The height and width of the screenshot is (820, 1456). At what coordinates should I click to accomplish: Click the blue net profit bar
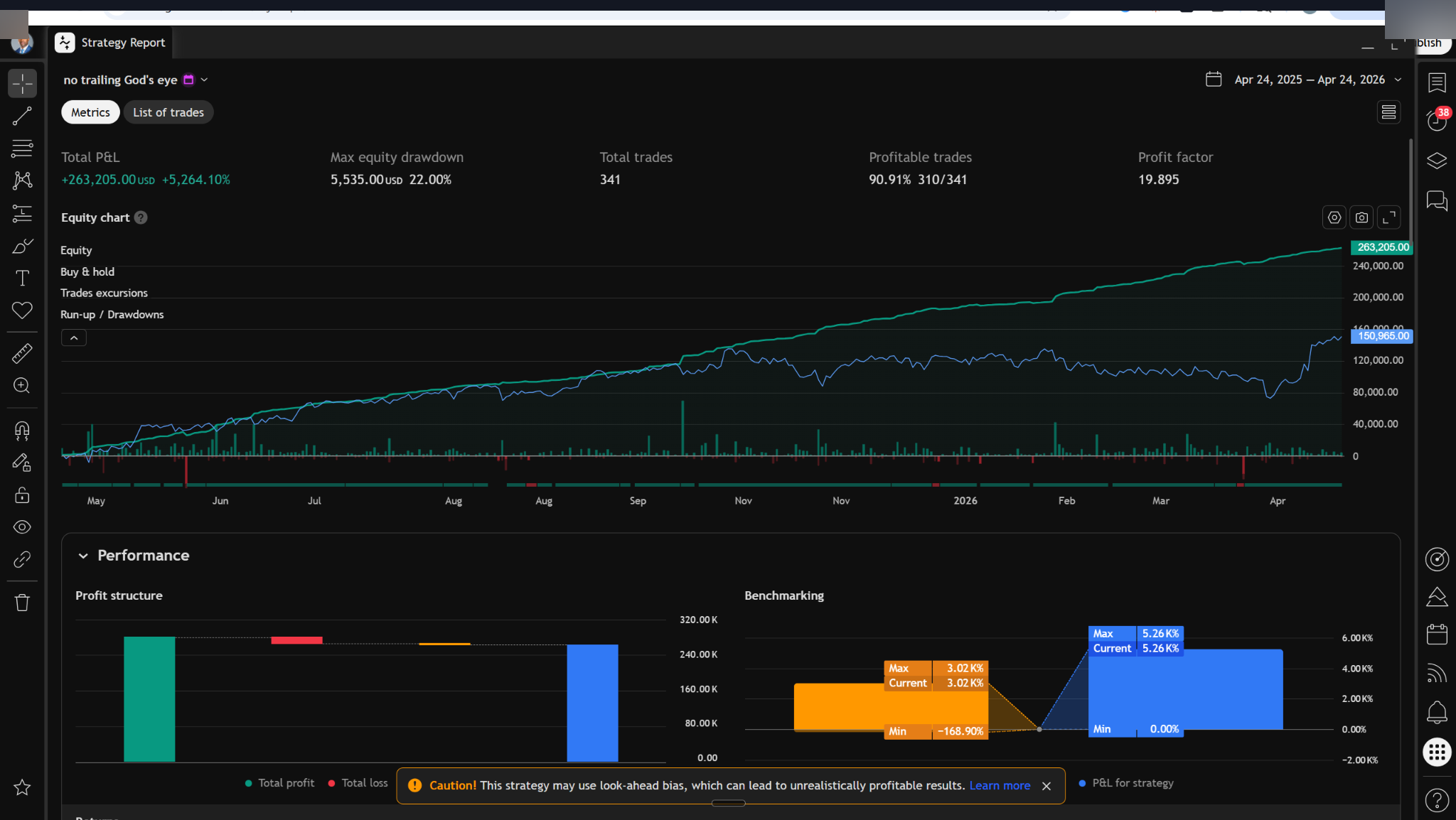pos(592,702)
